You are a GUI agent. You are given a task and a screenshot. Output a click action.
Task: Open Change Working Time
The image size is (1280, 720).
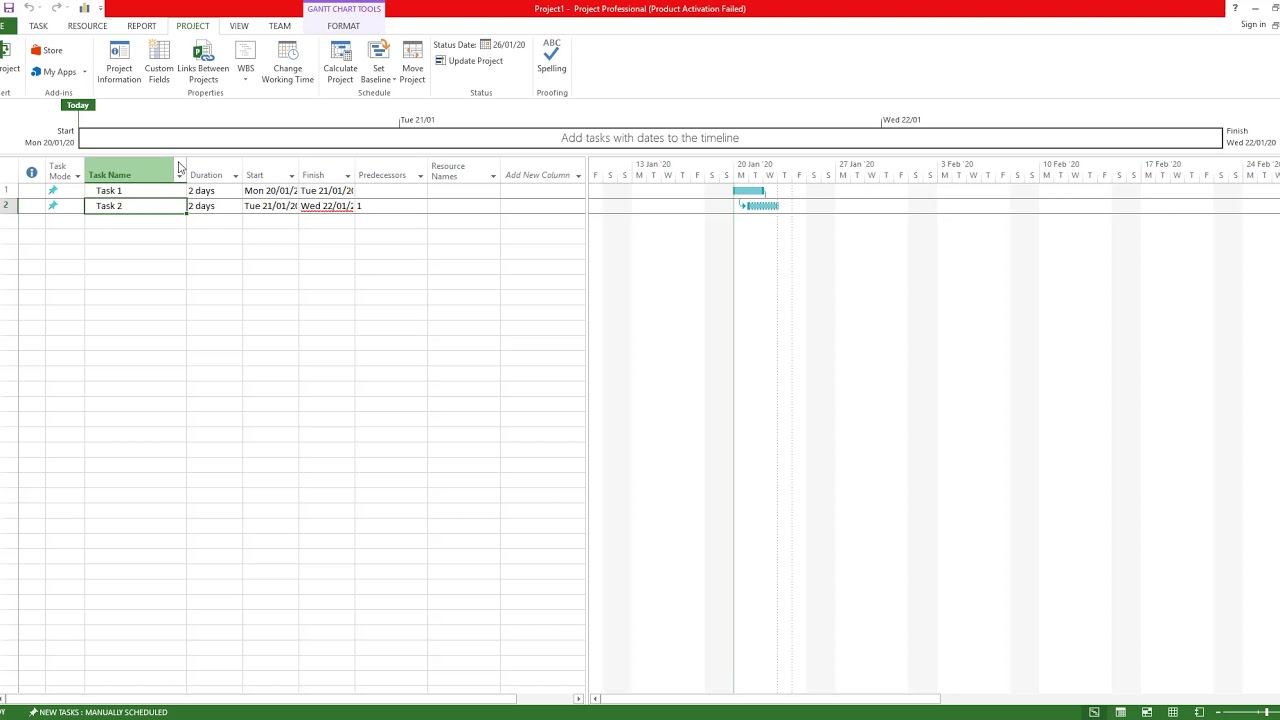288,62
